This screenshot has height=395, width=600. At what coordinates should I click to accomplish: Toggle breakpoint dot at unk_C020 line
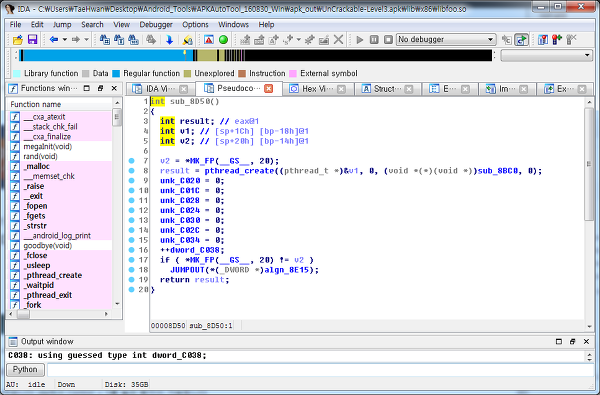coord(132,181)
